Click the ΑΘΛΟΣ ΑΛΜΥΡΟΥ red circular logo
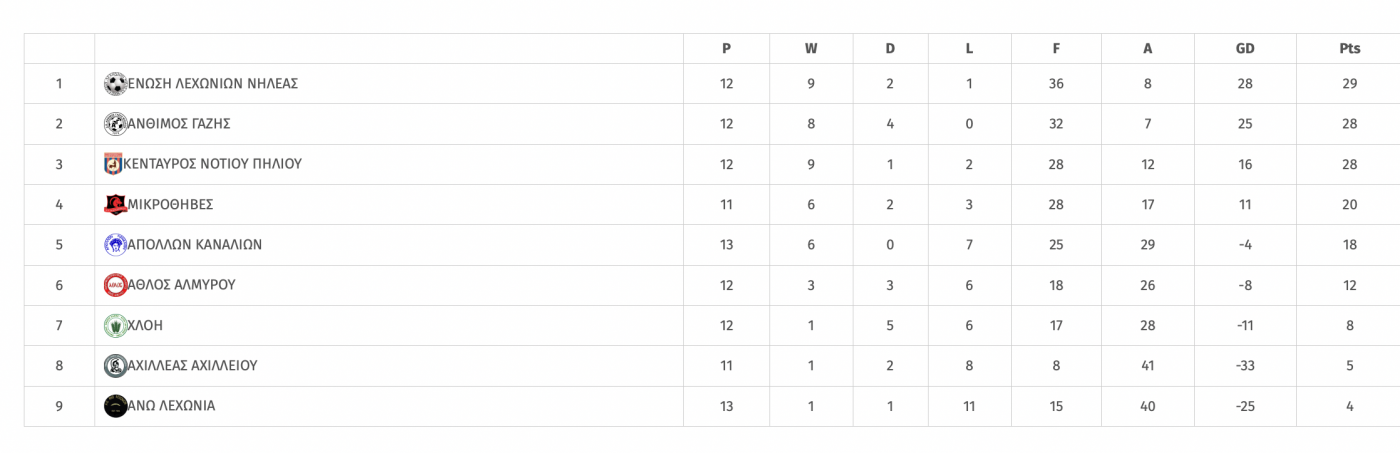Viewport: 1400px width, 453px height. [115, 285]
